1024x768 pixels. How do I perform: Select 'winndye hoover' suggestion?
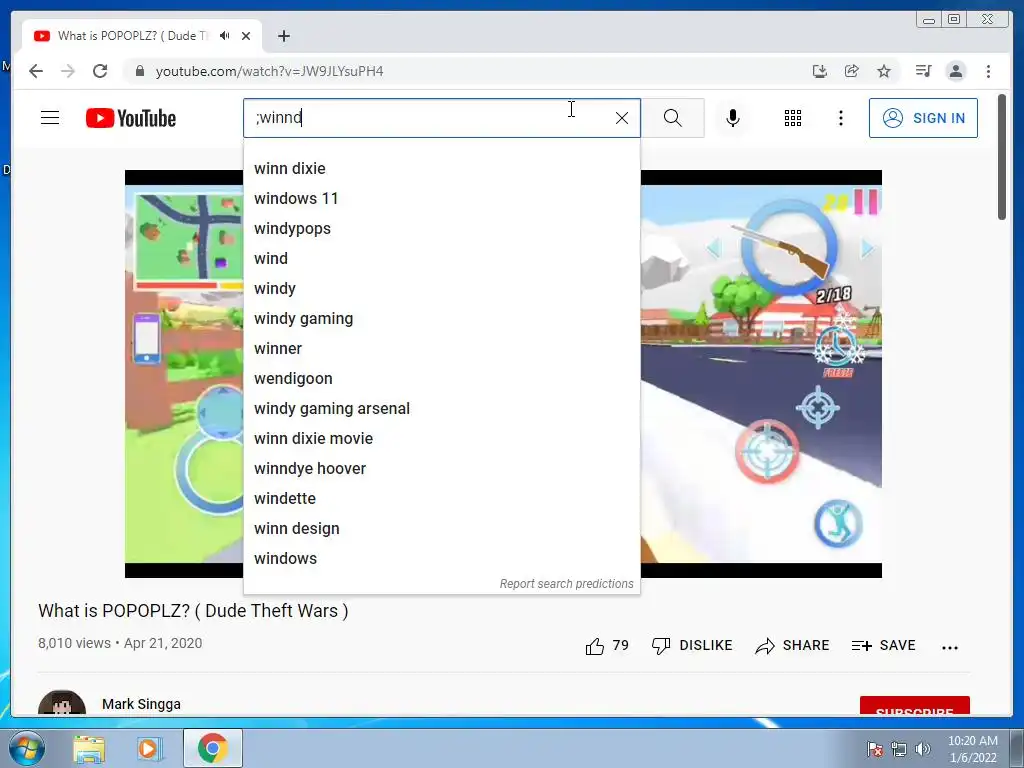pos(441,469)
